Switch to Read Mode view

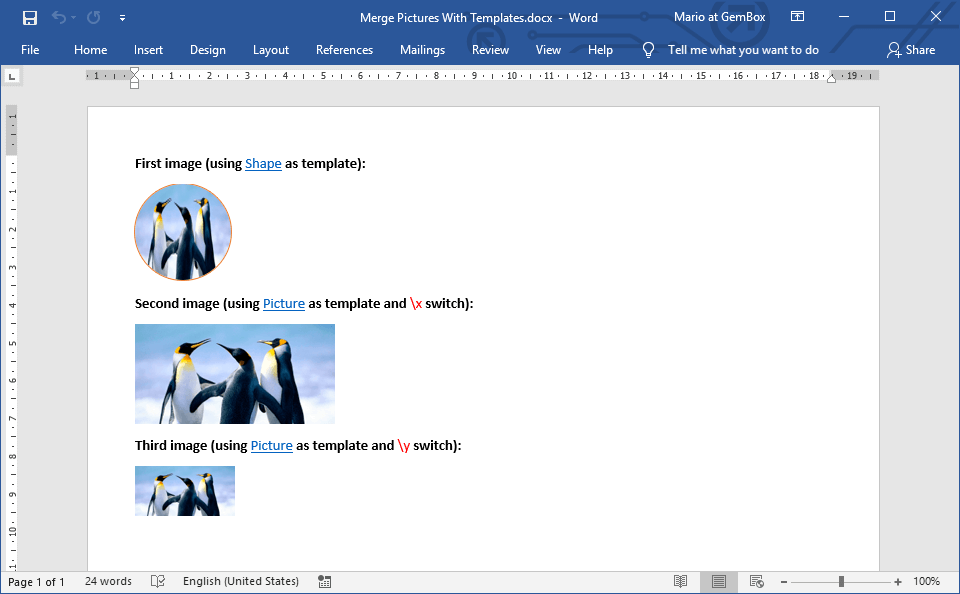[680, 581]
